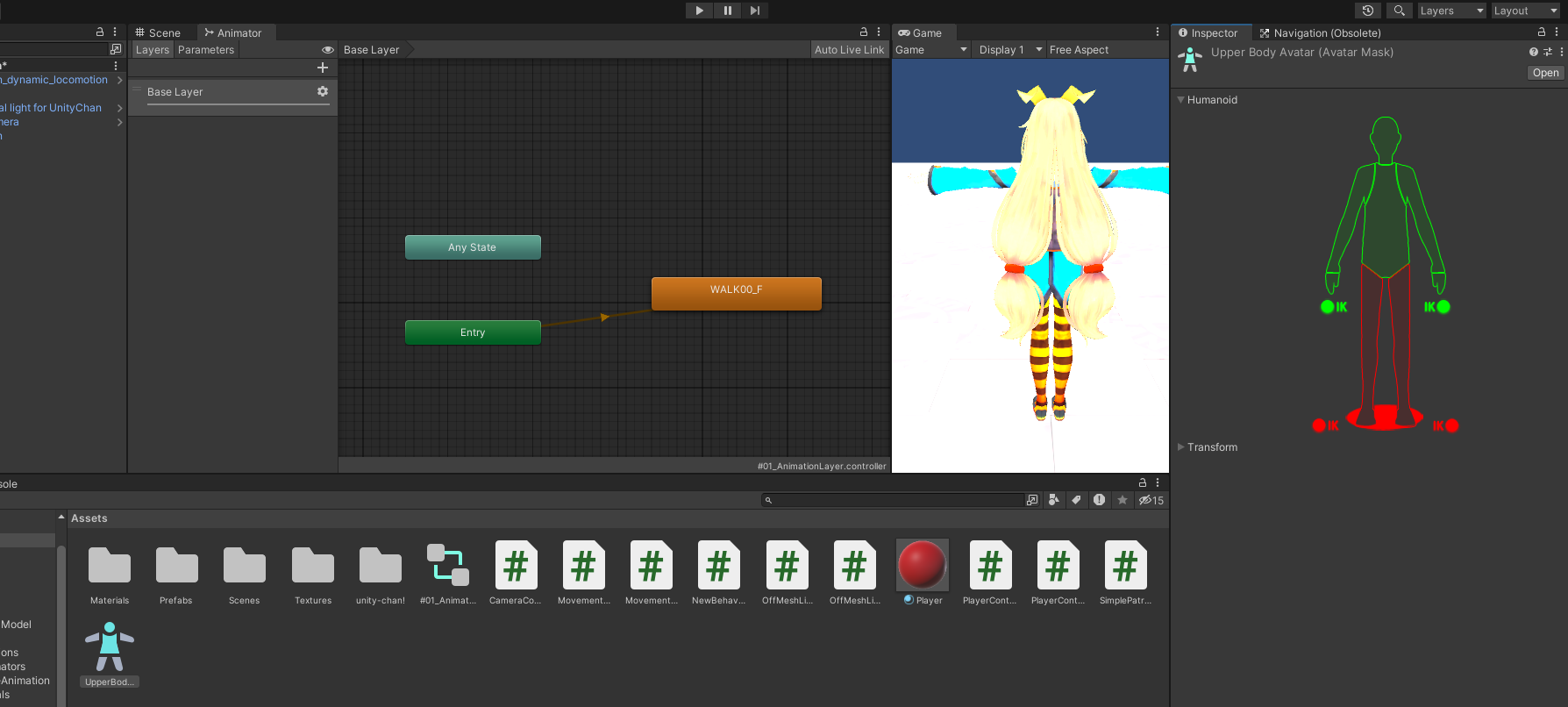
Task: Select the Any State node
Action: click(473, 247)
